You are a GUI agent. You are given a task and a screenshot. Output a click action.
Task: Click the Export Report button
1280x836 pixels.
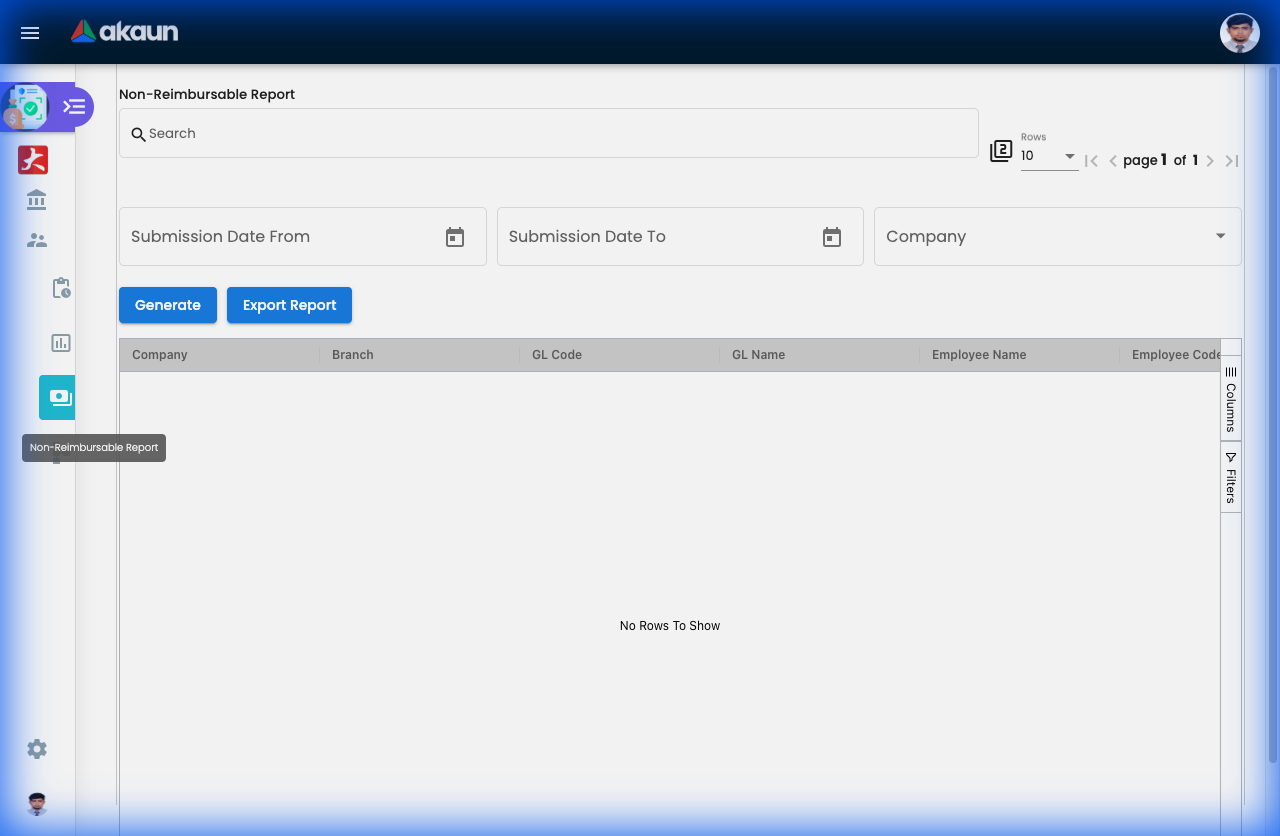pos(289,305)
